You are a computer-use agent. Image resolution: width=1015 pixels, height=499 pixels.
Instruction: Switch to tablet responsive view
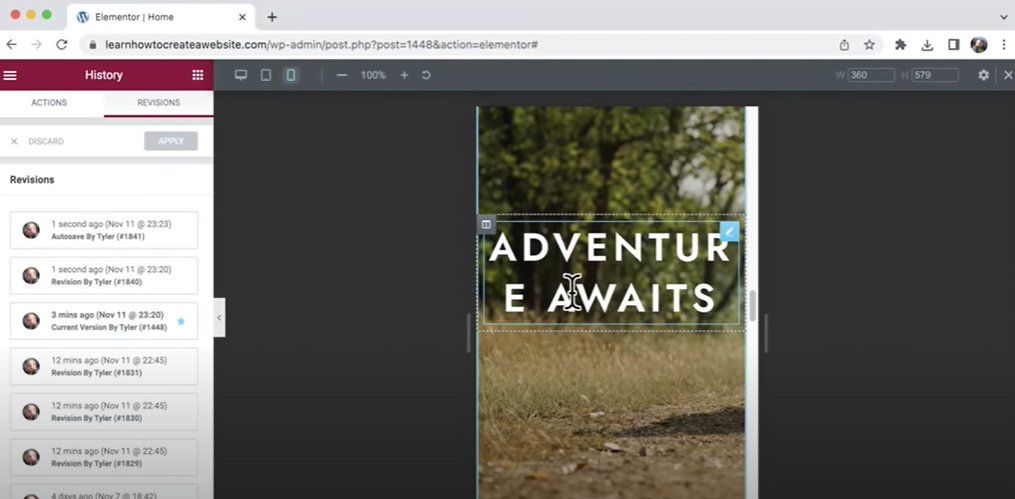(265, 75)
